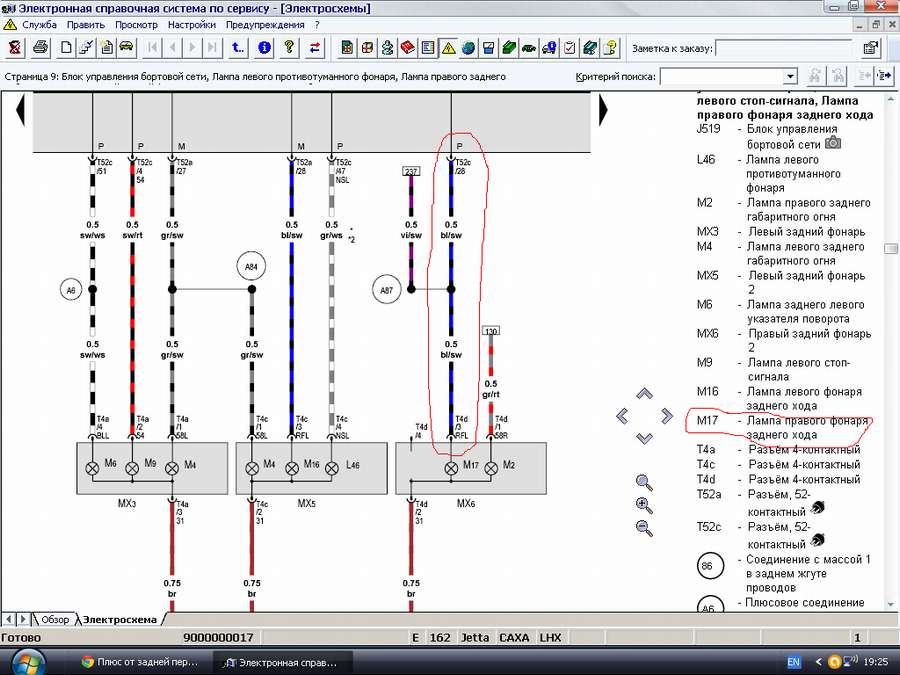900x675 pixels.
Task: Open the '?' help menu
Action: pyautogui.click(x=317, y=25)
